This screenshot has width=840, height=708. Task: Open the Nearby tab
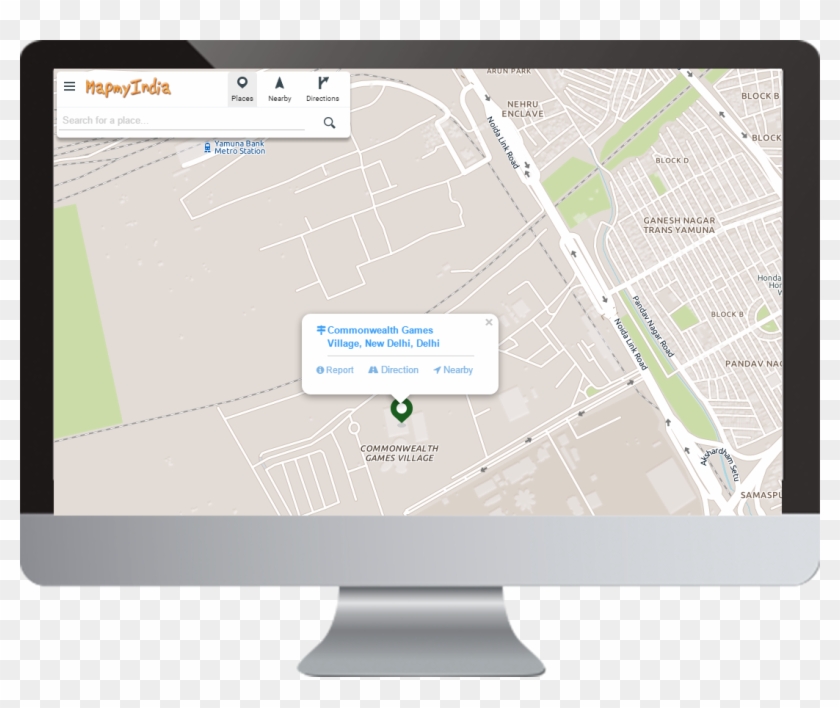279,97
